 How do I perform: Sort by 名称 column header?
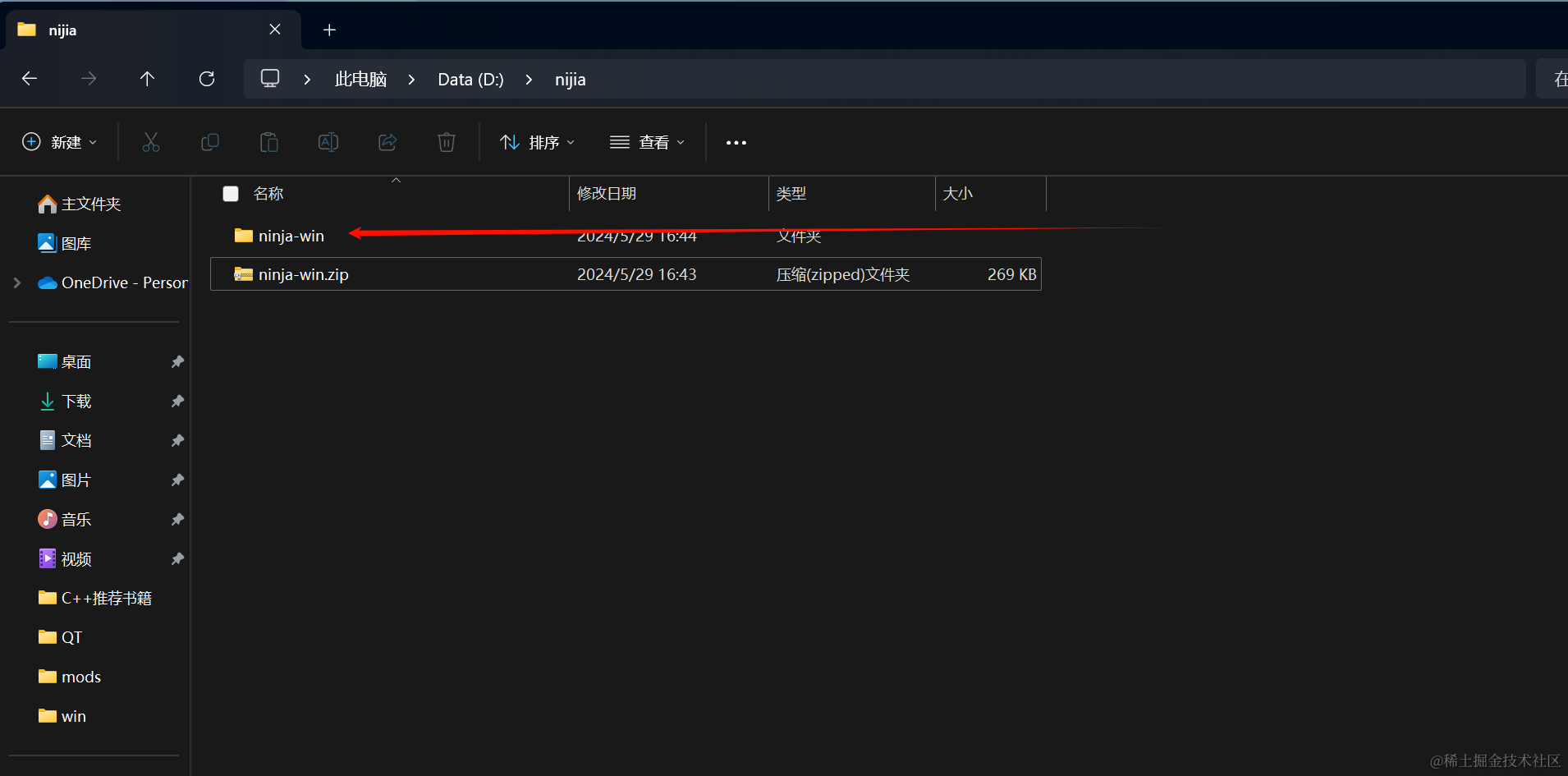(268, 194)
